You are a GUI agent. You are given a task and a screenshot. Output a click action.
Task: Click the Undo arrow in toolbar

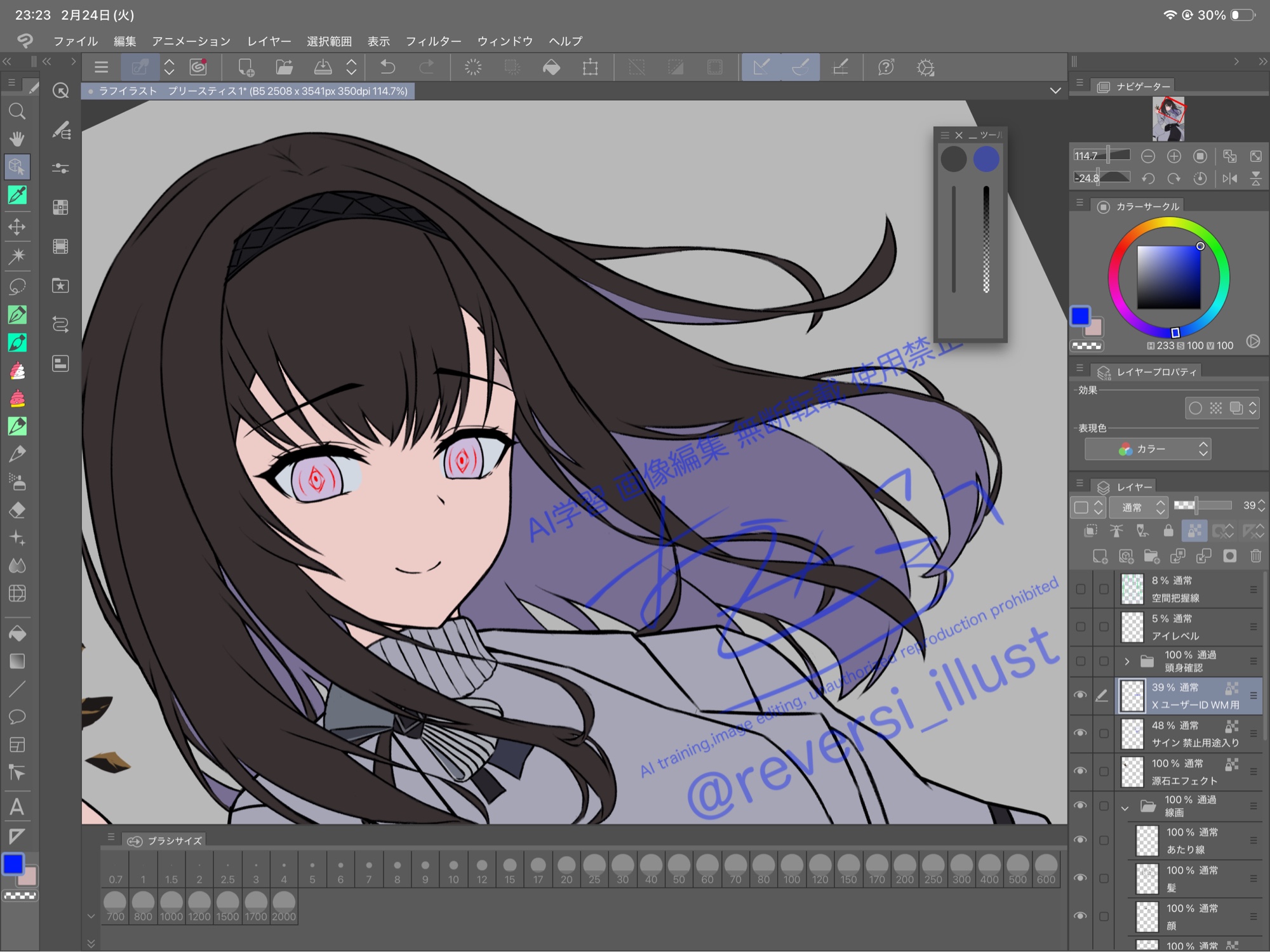tap(388, 67)
